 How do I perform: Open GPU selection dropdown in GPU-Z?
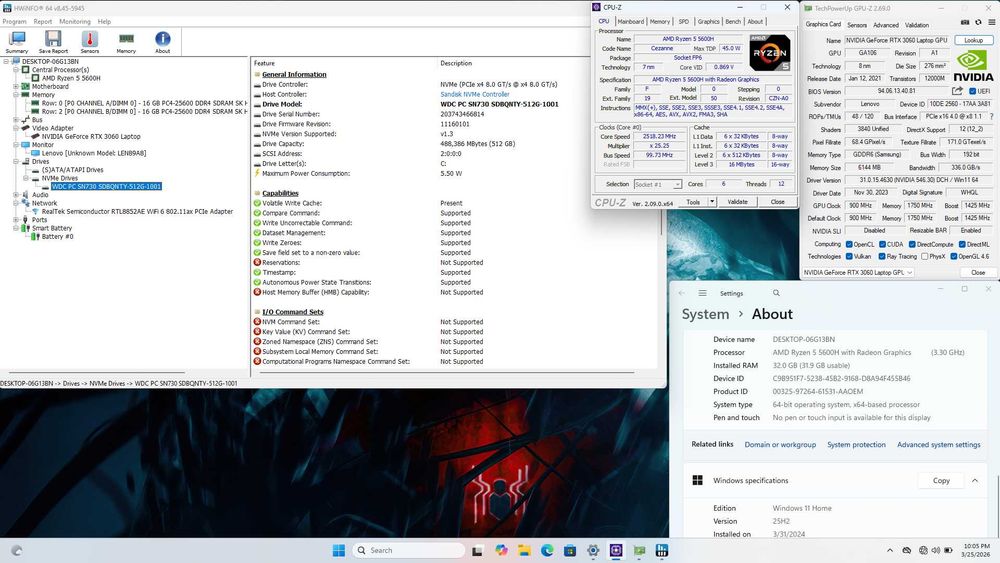tap(857, 272)
